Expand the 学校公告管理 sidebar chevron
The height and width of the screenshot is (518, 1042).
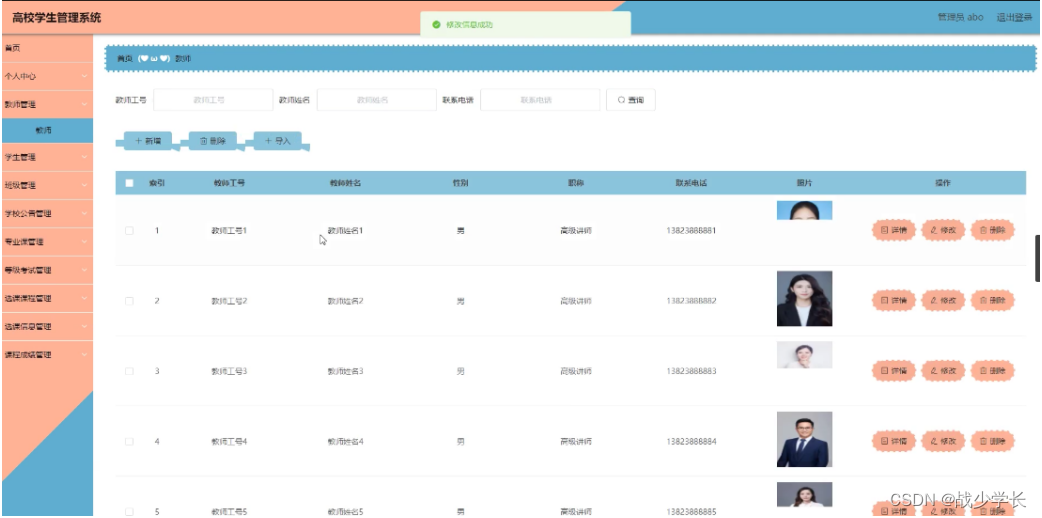[x=84, y=214]
